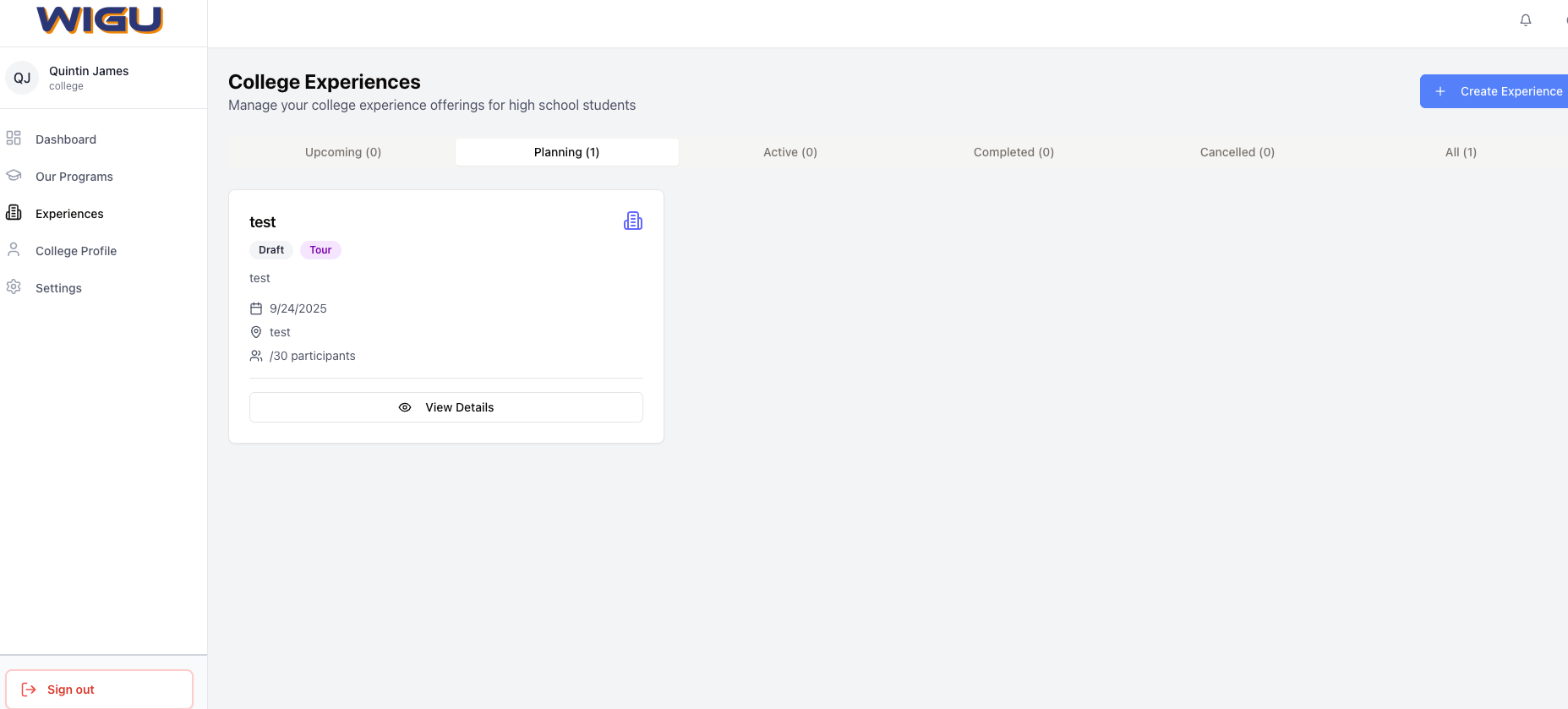Click the Experiences building icon in sidebar
This screenshot has height=709, width=1568.
point(14,213)
